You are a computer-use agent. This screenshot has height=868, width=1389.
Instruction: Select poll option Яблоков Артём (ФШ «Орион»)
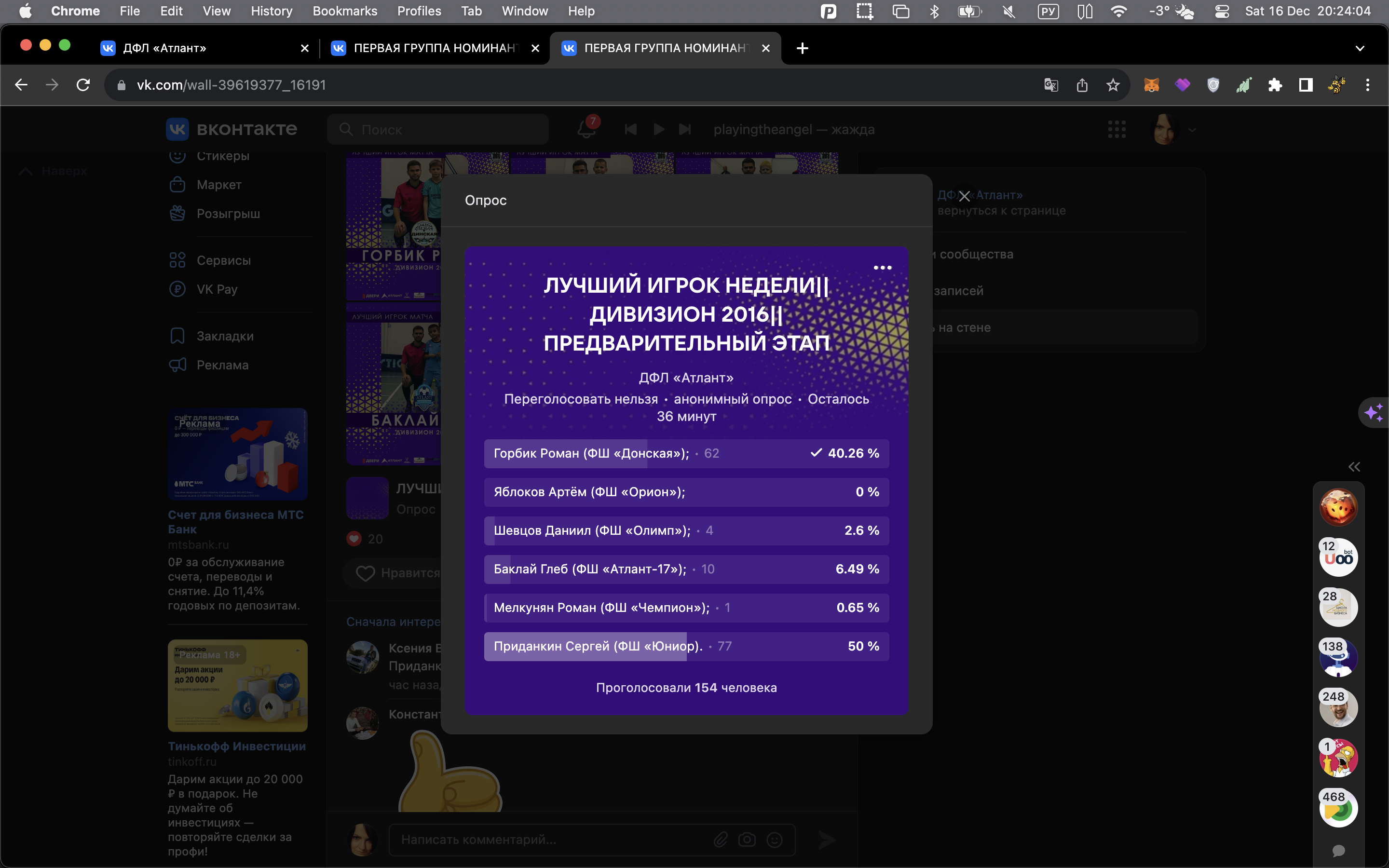click(x=686, y=492)
